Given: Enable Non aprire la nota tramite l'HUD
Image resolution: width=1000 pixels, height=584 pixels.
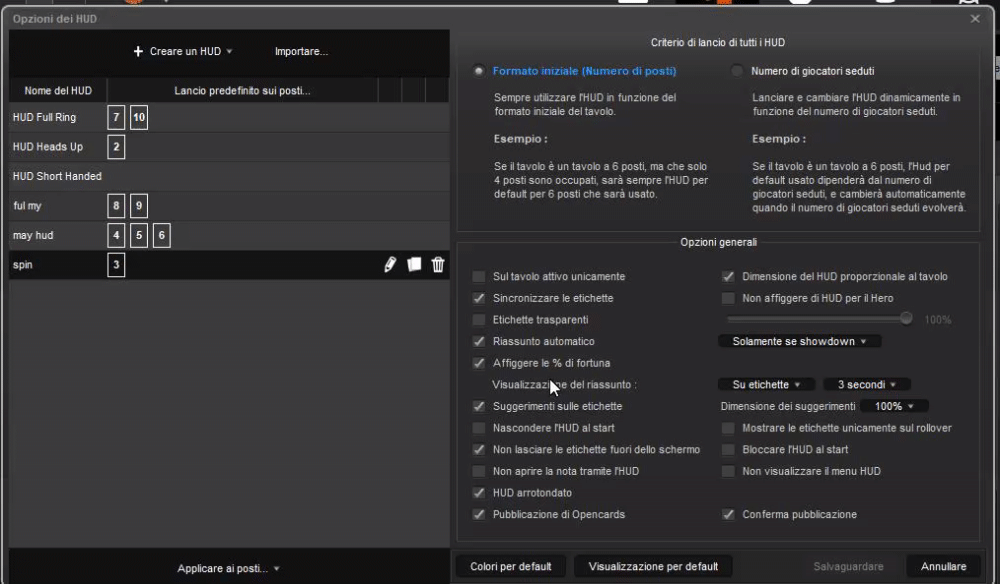Looking at the screenshot, I should (x=478, y=471).
